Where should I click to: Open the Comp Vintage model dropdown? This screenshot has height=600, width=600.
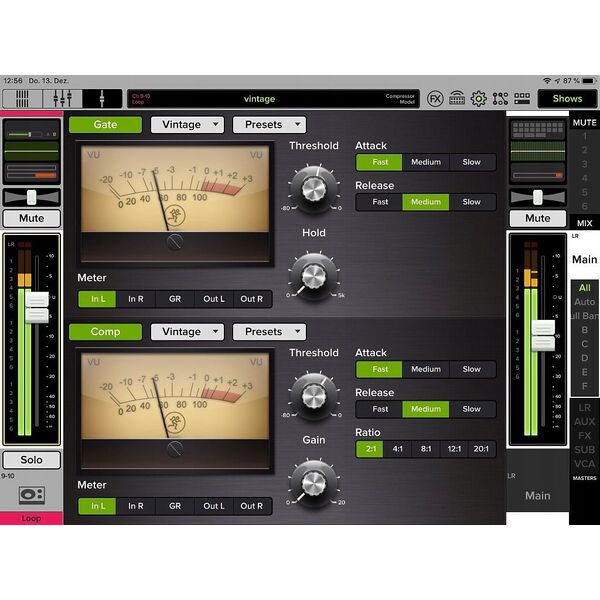[x=188, y=332]
